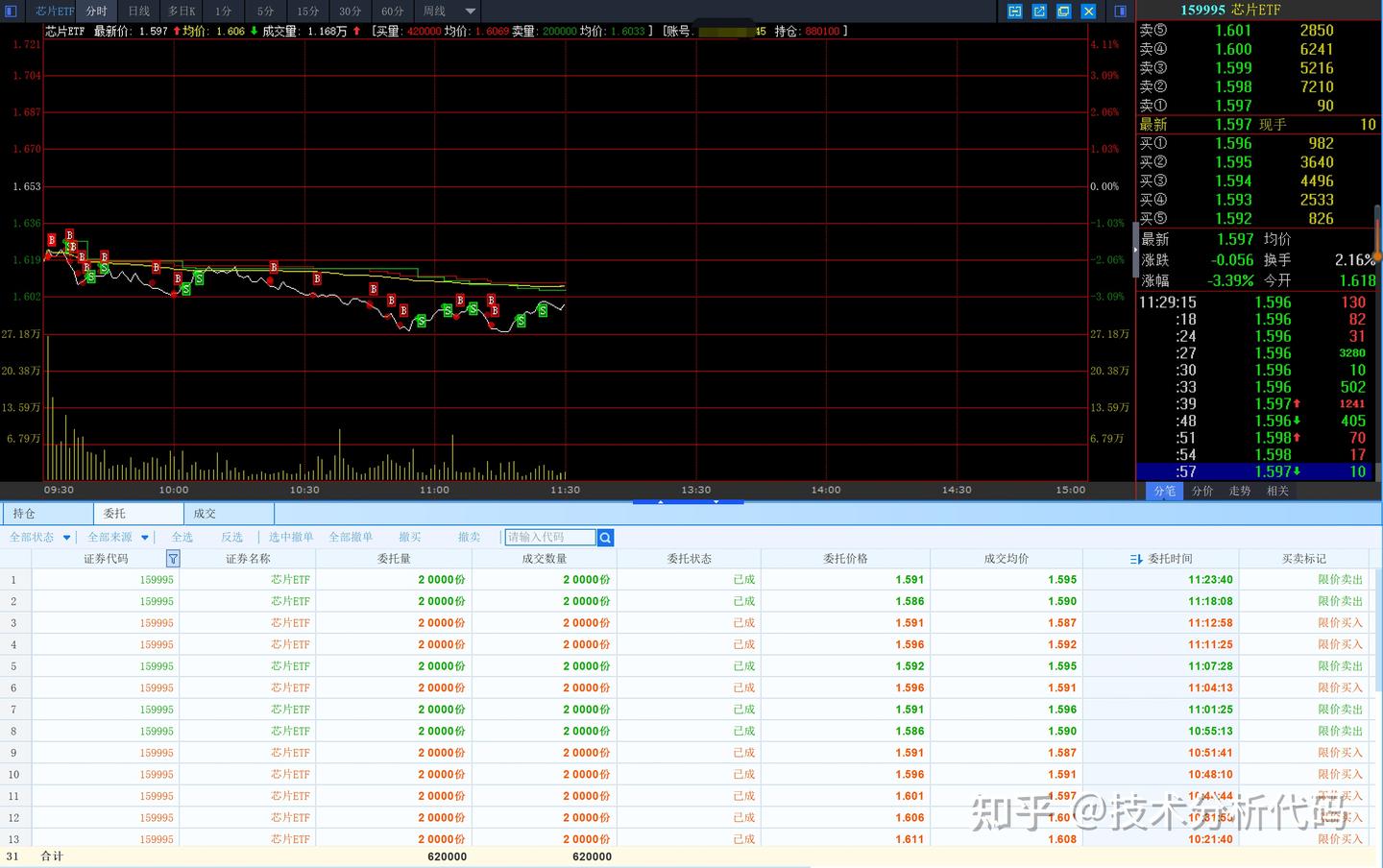This screenshot has height=868, width=1383.
Task: Select the 60分 period tab
Action: click(392, 12)
